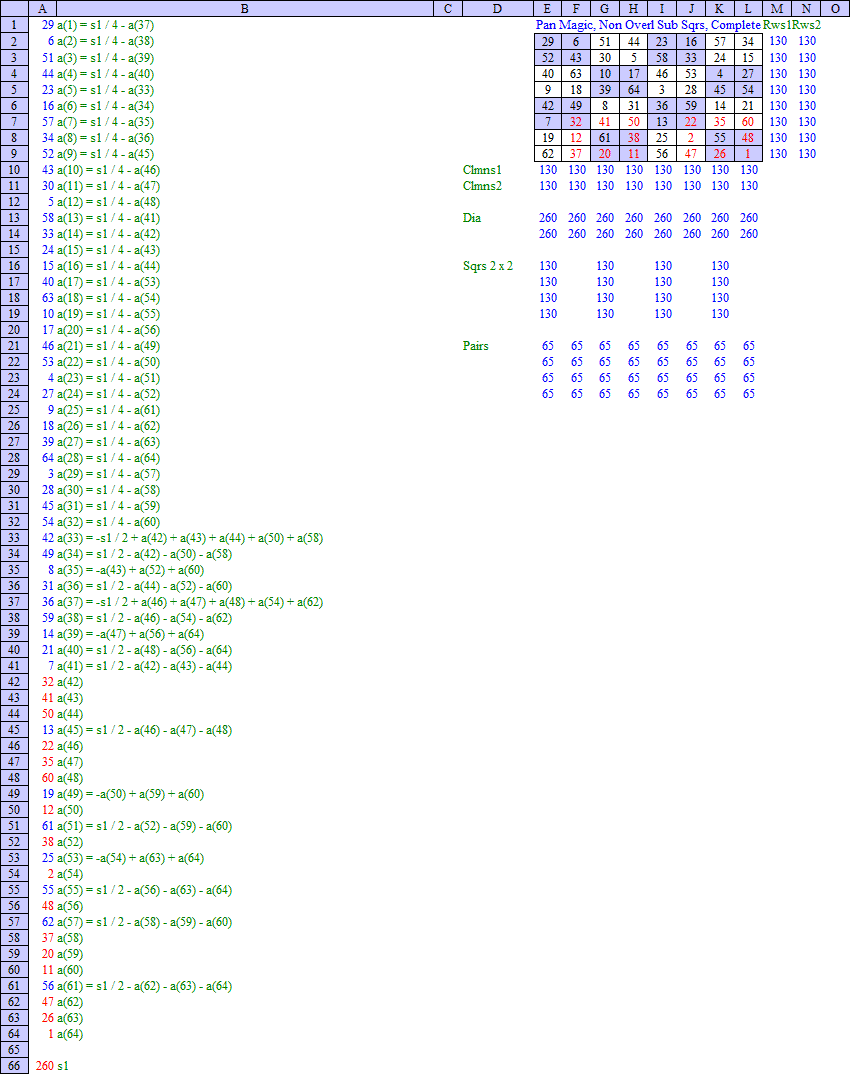Select column header B

pyautogui.click(x=244, y=8)
